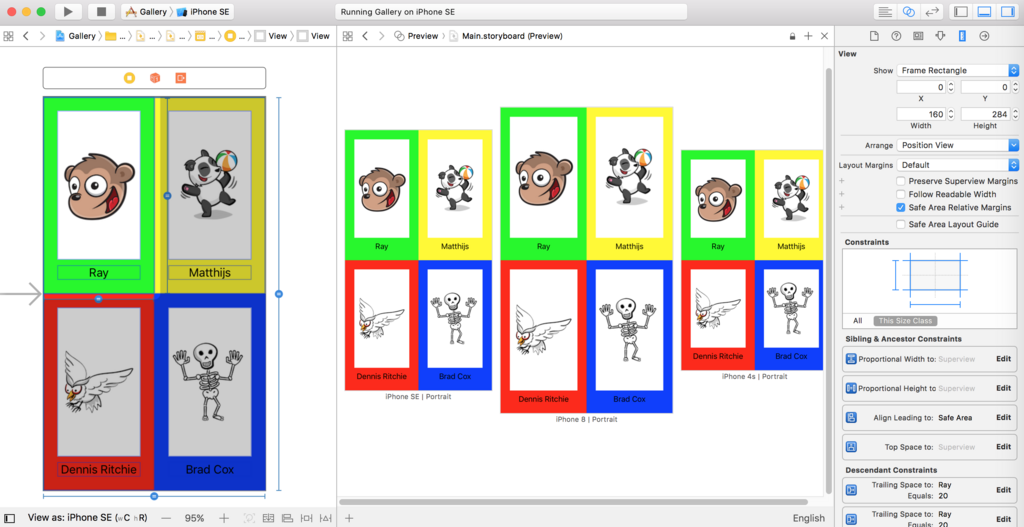The width and height of the screenshot is (1024, 527).
Task: Click the Width stepper
Action: tap(951, 114)
